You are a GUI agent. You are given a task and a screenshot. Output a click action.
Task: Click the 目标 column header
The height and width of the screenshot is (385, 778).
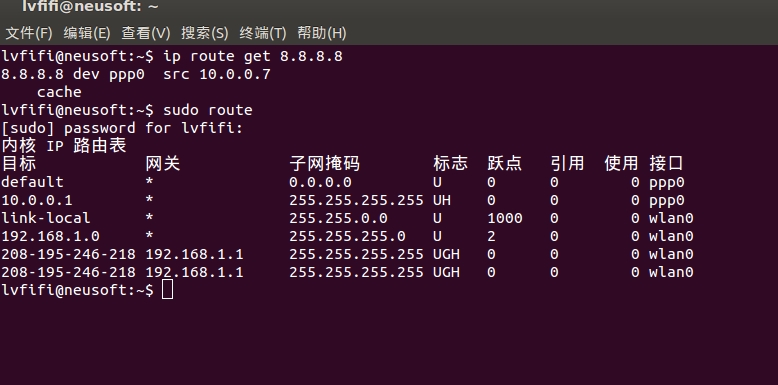coord(19,163)
